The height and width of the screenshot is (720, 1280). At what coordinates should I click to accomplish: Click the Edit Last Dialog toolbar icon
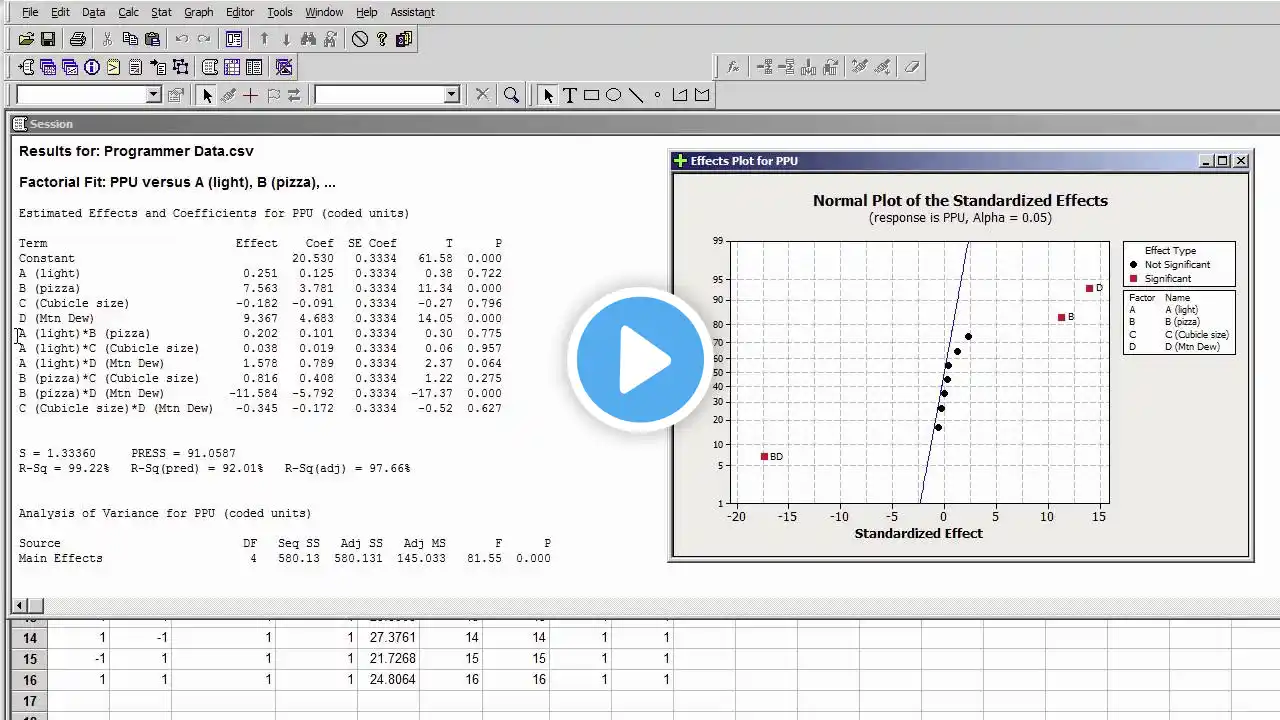[234, 39]
